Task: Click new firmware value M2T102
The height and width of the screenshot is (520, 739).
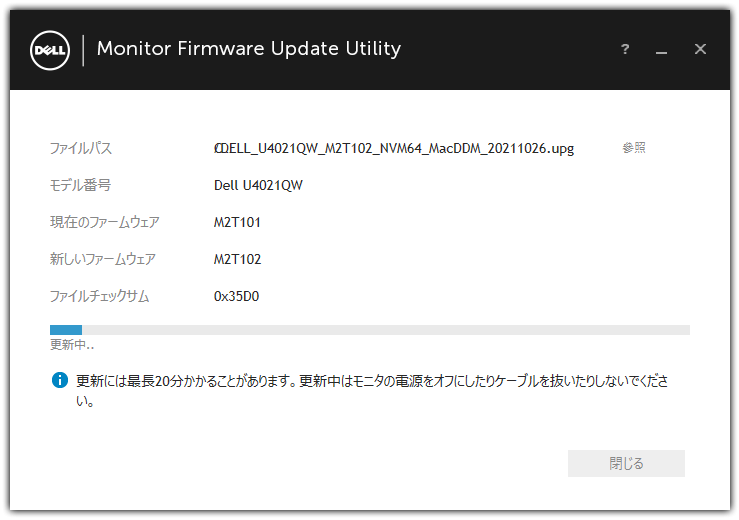Action: click(237, 259)
